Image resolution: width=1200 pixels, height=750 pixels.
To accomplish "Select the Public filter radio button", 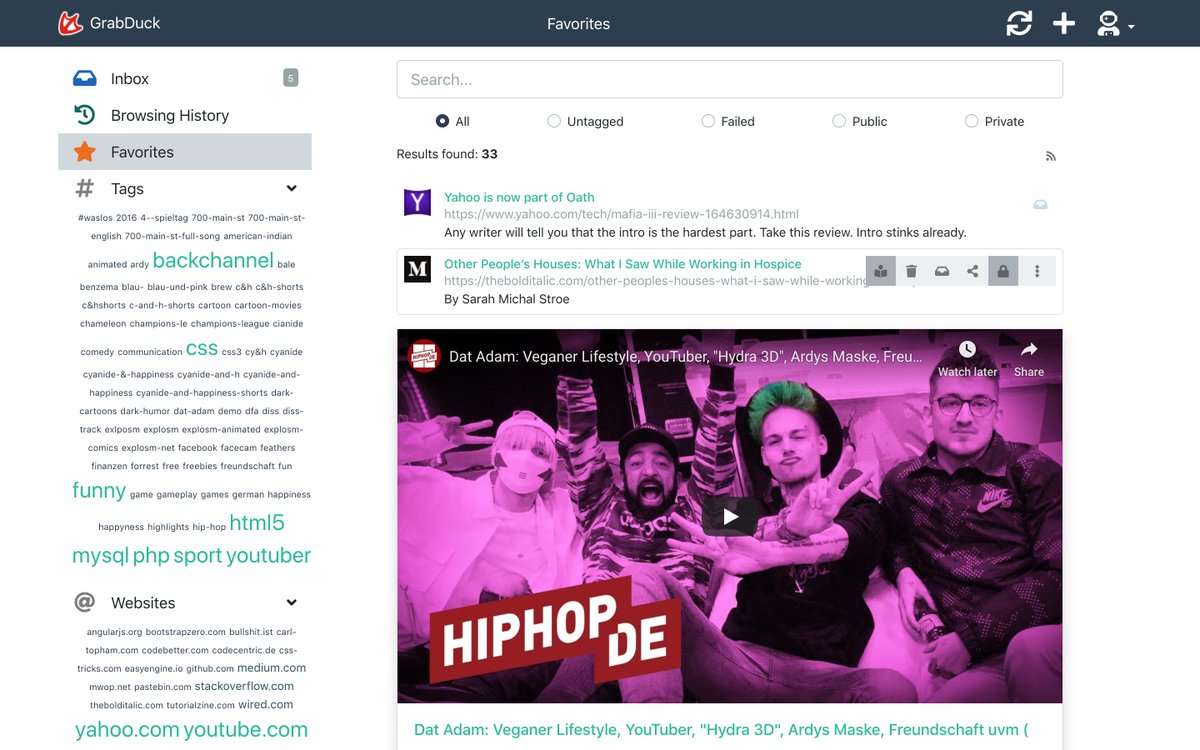I will point(839,121).
